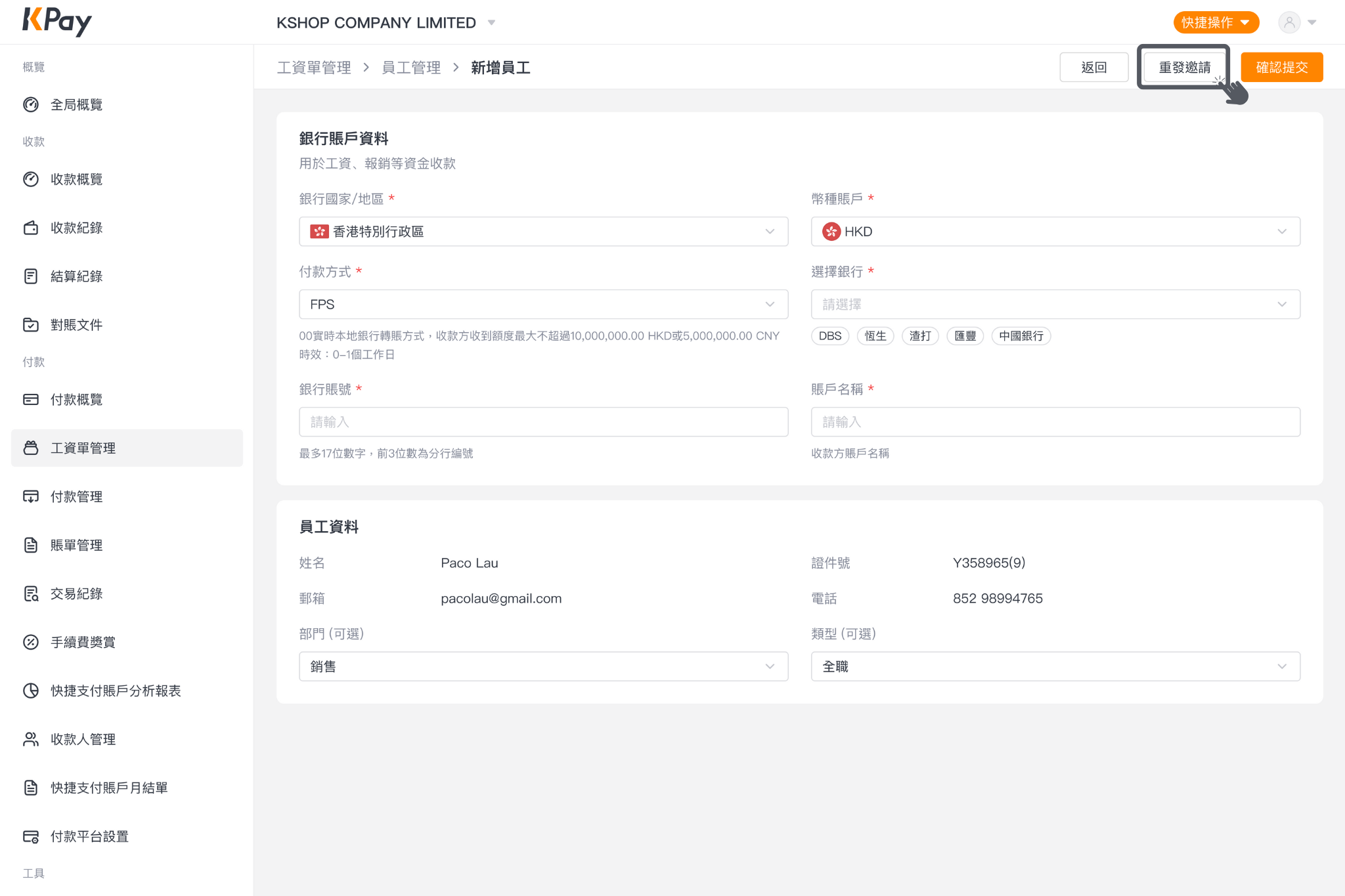
Task: Select 付款管理 in the sidebar
Action: pos(127,497)
